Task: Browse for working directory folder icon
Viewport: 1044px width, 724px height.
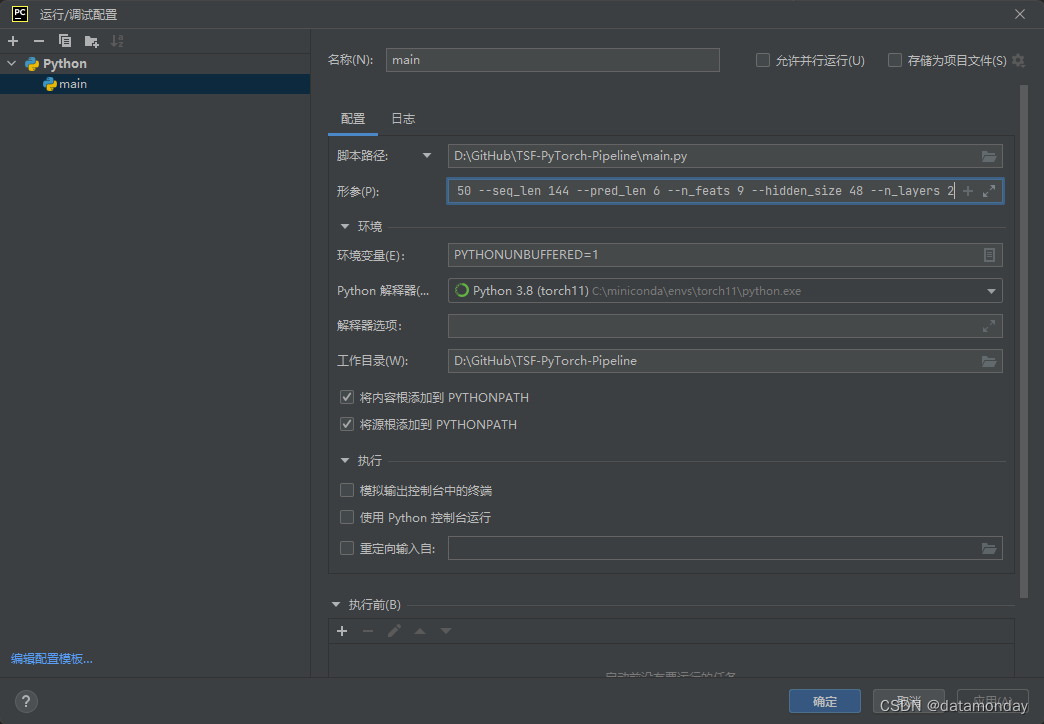Action: 989,361
